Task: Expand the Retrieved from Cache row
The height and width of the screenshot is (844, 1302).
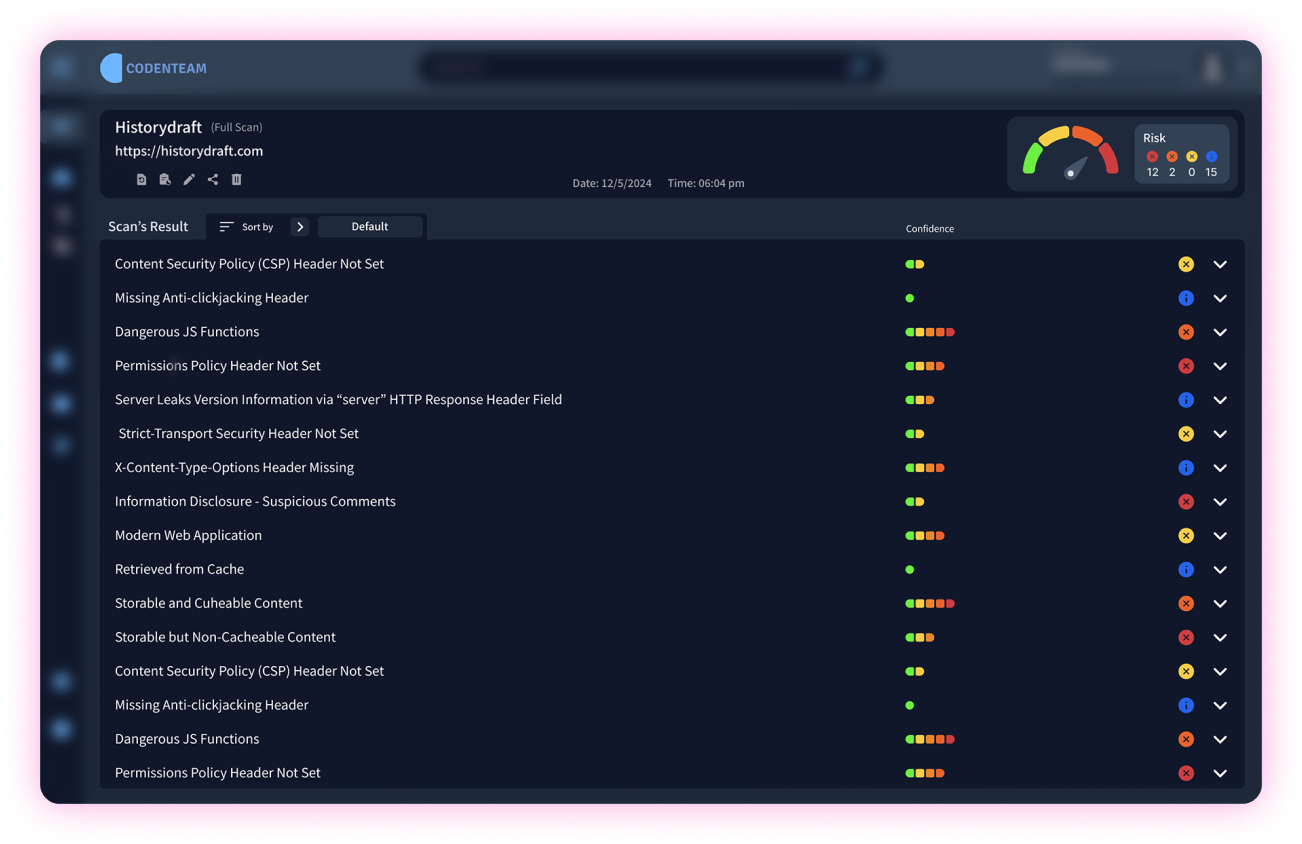Action: click(x=1220, y=570)
